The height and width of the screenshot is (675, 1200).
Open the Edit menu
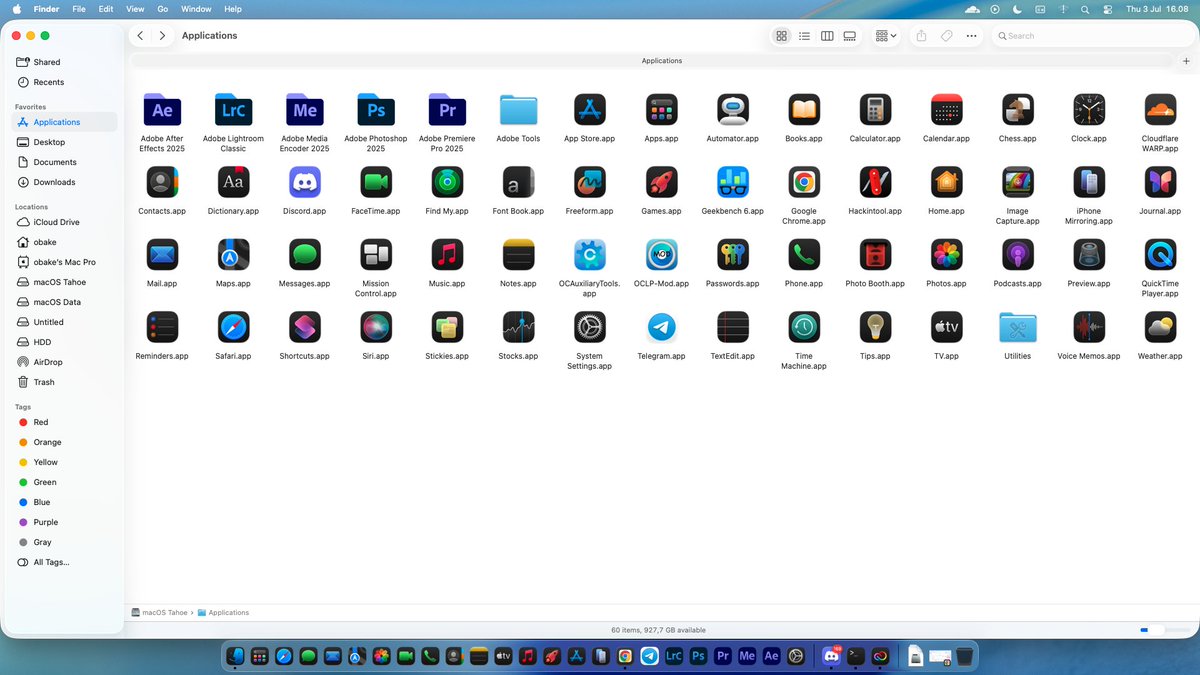106,9
